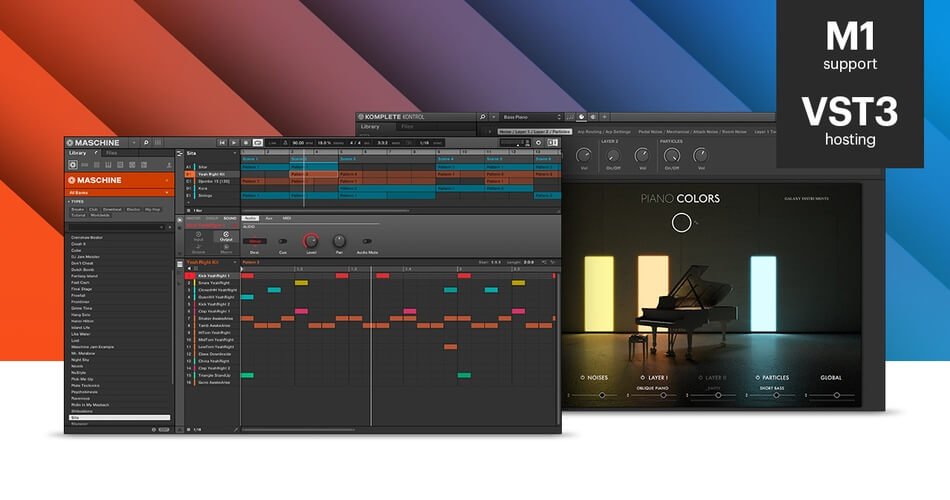Collapse the TYPES tag section
The height and width of the screenshot is (500, 950).
point(76,201)
